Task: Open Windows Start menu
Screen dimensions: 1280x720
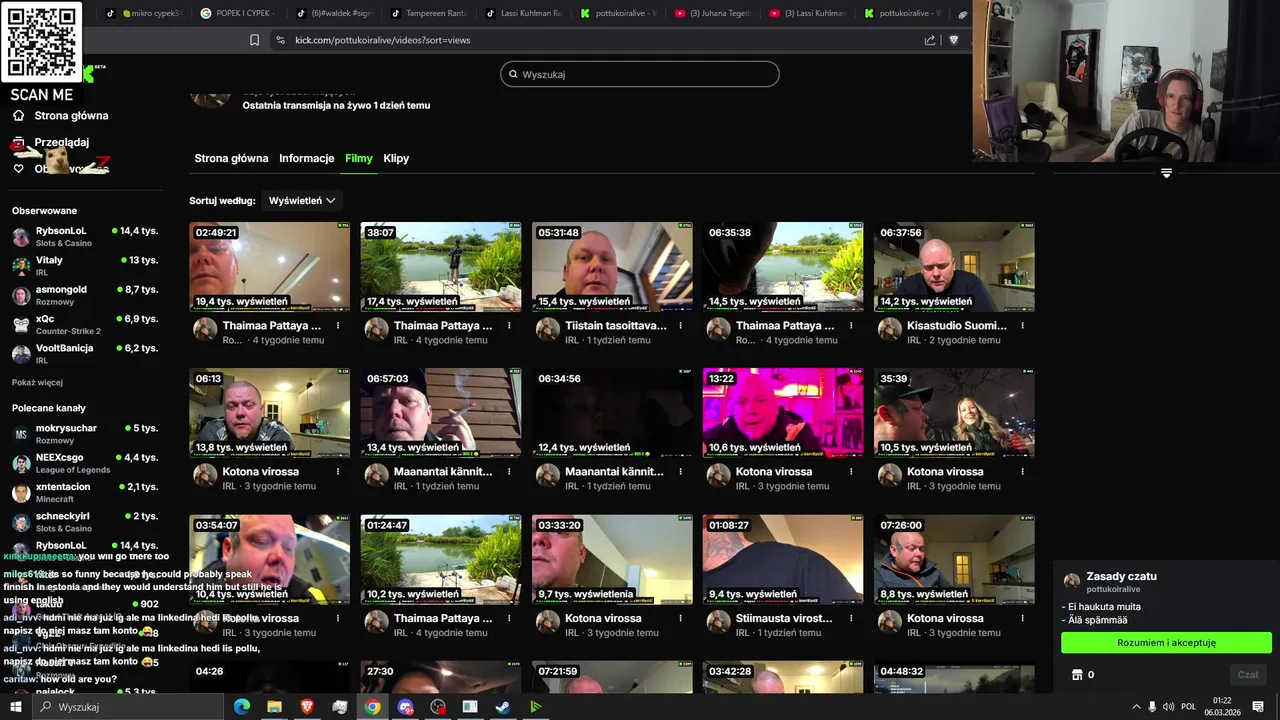Action: [16, 707]
